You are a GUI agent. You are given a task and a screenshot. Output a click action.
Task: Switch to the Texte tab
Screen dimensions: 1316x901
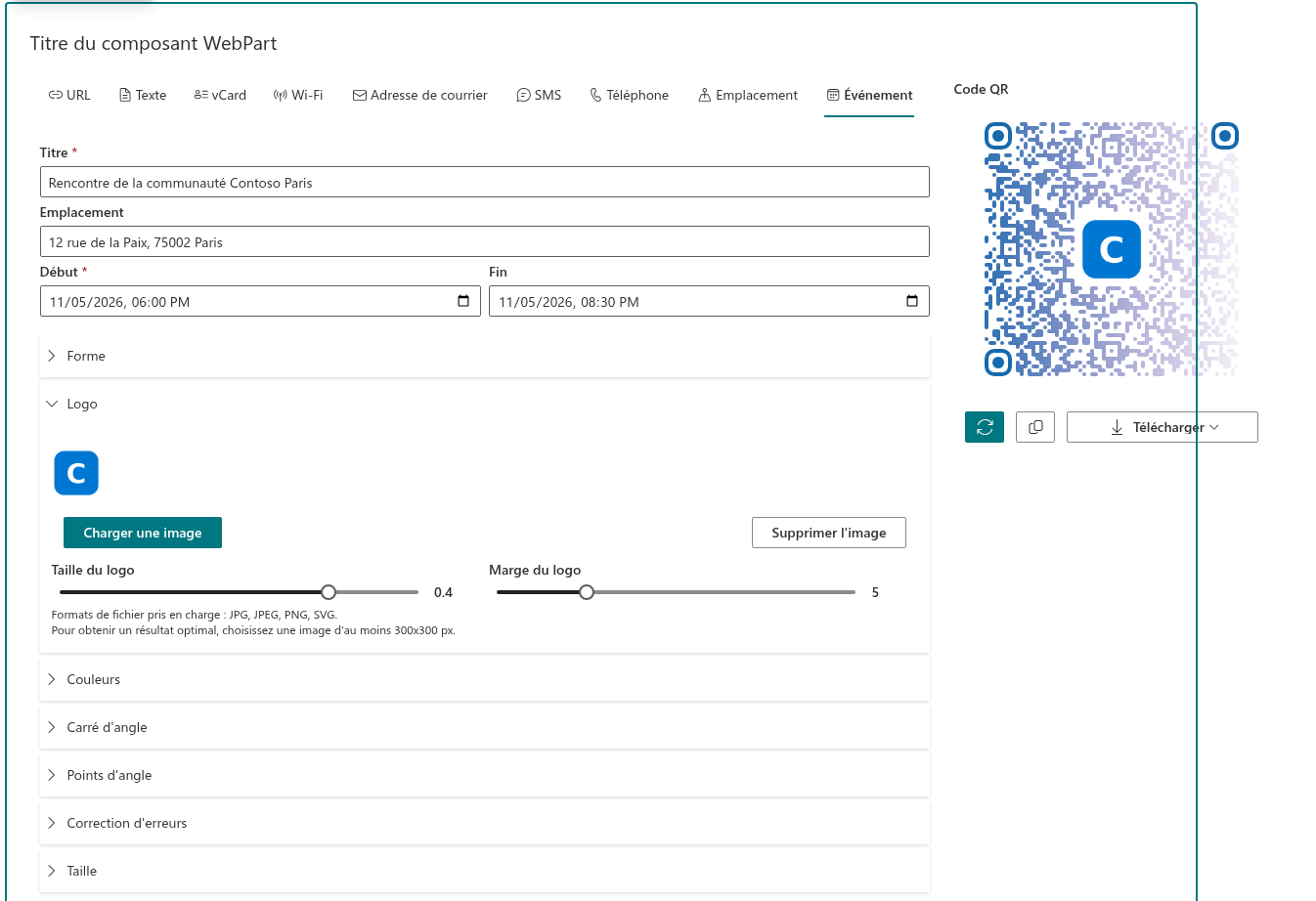click(x=143, y=95)
